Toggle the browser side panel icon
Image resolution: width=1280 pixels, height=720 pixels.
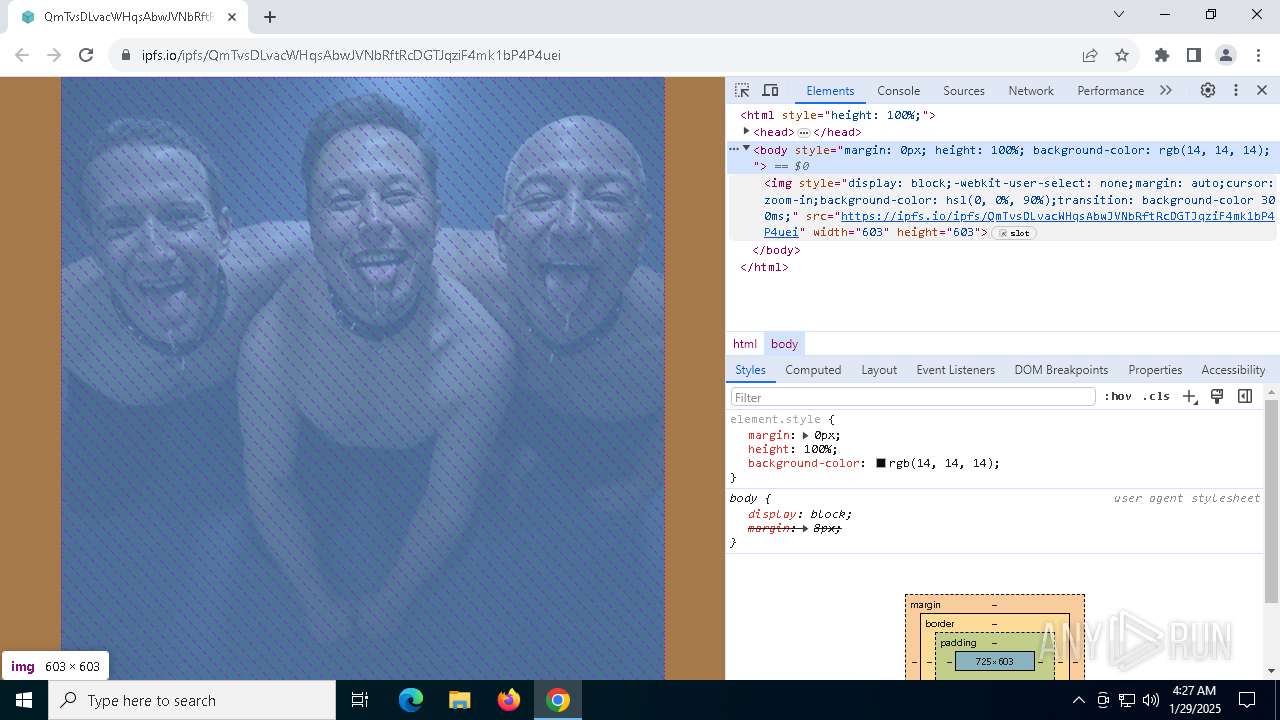click(x=1193, y=55)
